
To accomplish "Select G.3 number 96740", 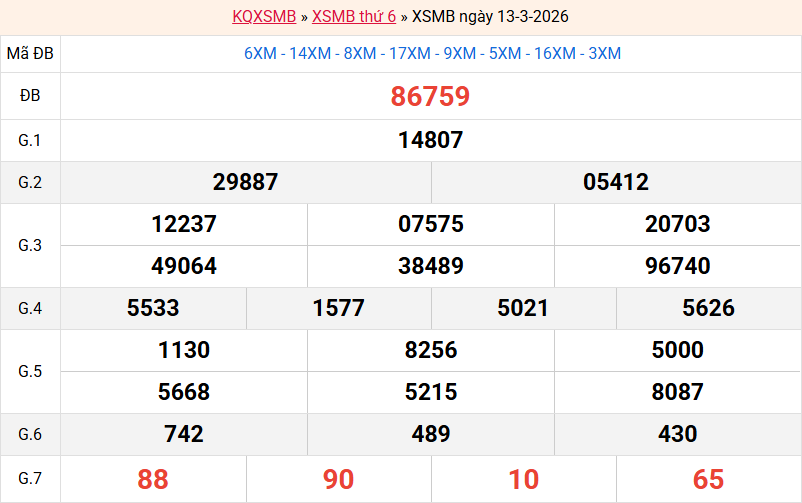I will click(677, 266).
